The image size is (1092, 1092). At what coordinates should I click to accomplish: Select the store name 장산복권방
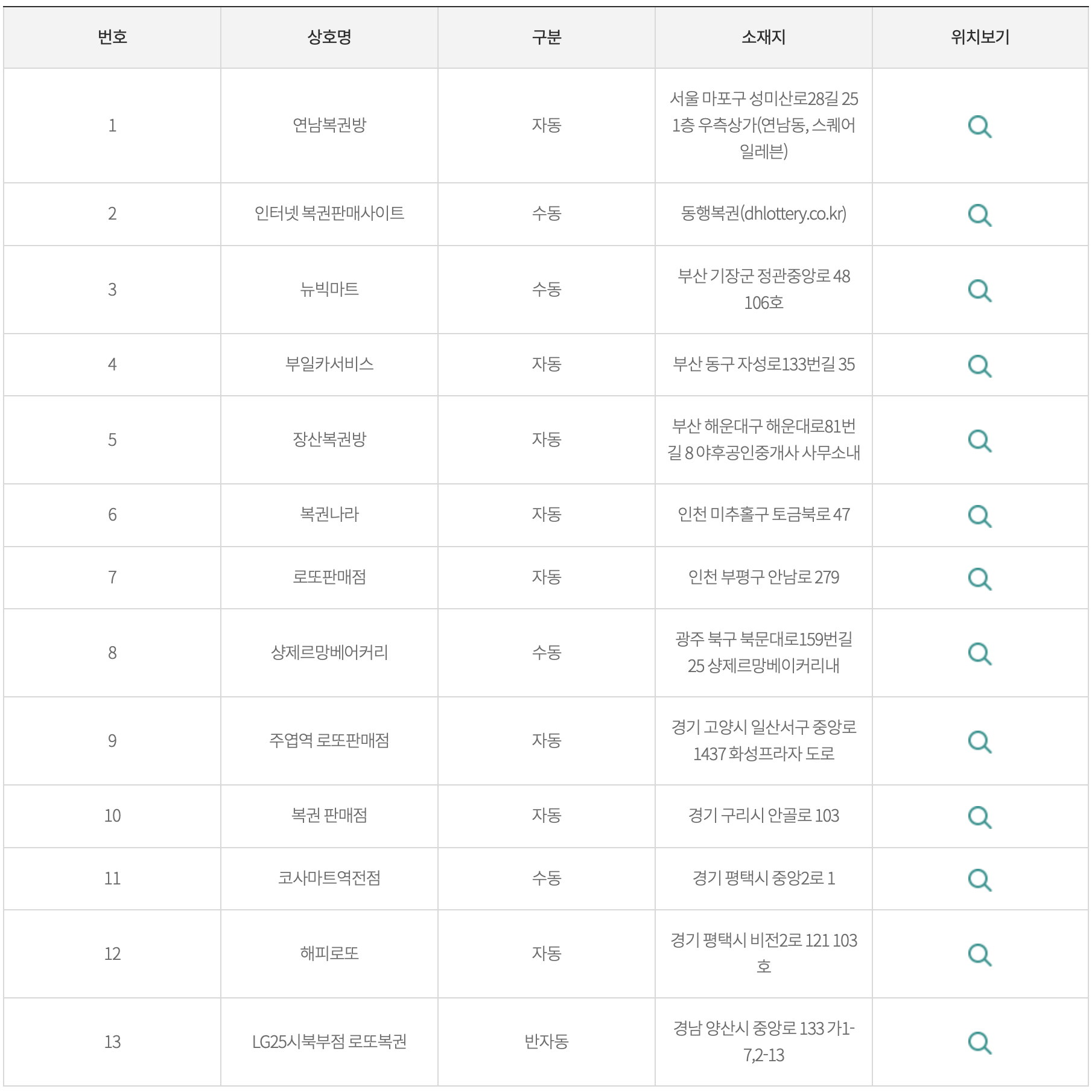click(329, 439)
